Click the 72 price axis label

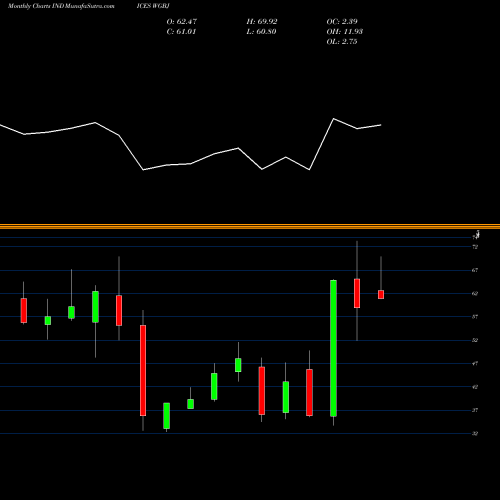[475, 247]
